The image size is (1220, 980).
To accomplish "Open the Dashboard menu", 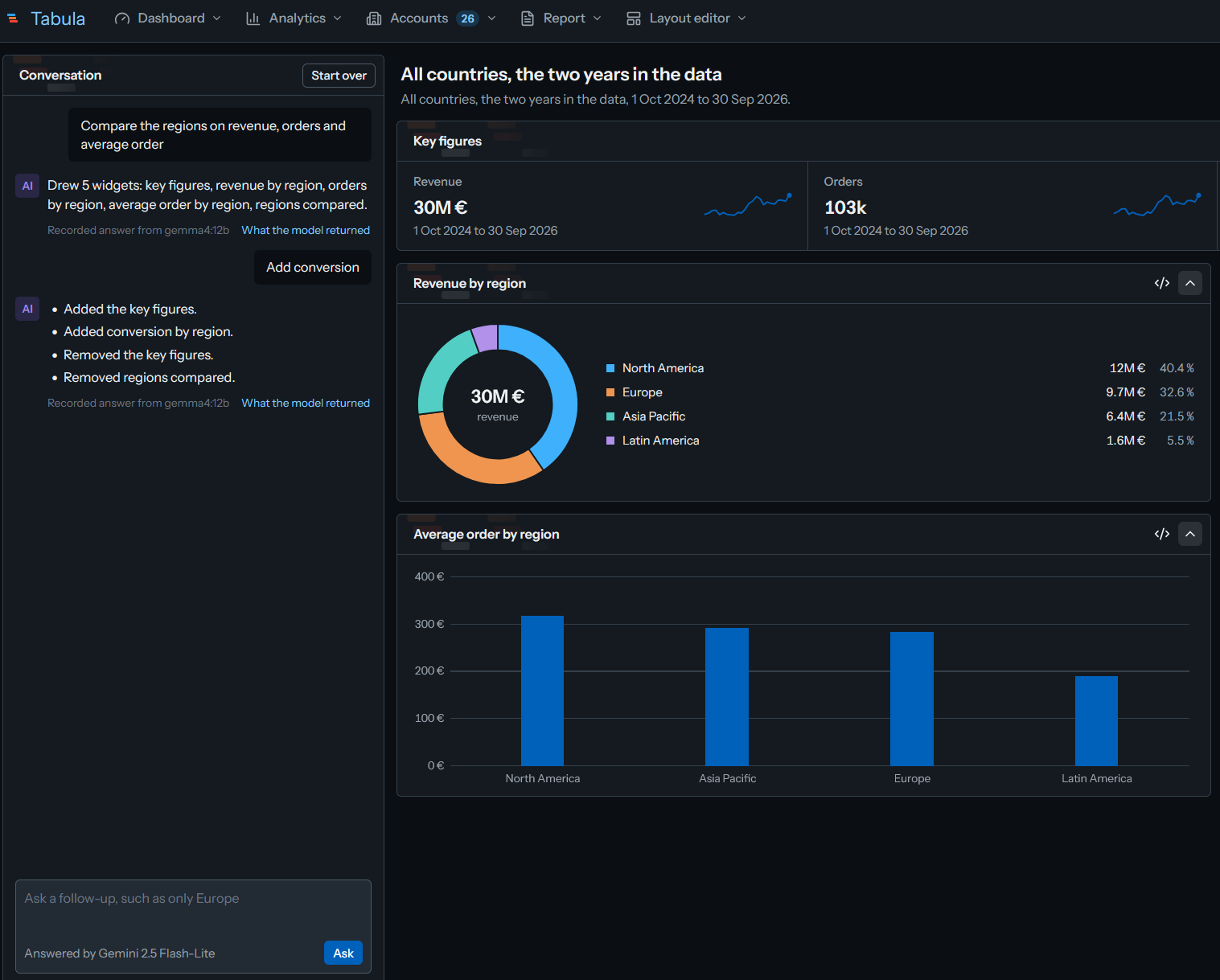I will coord(168,18).
